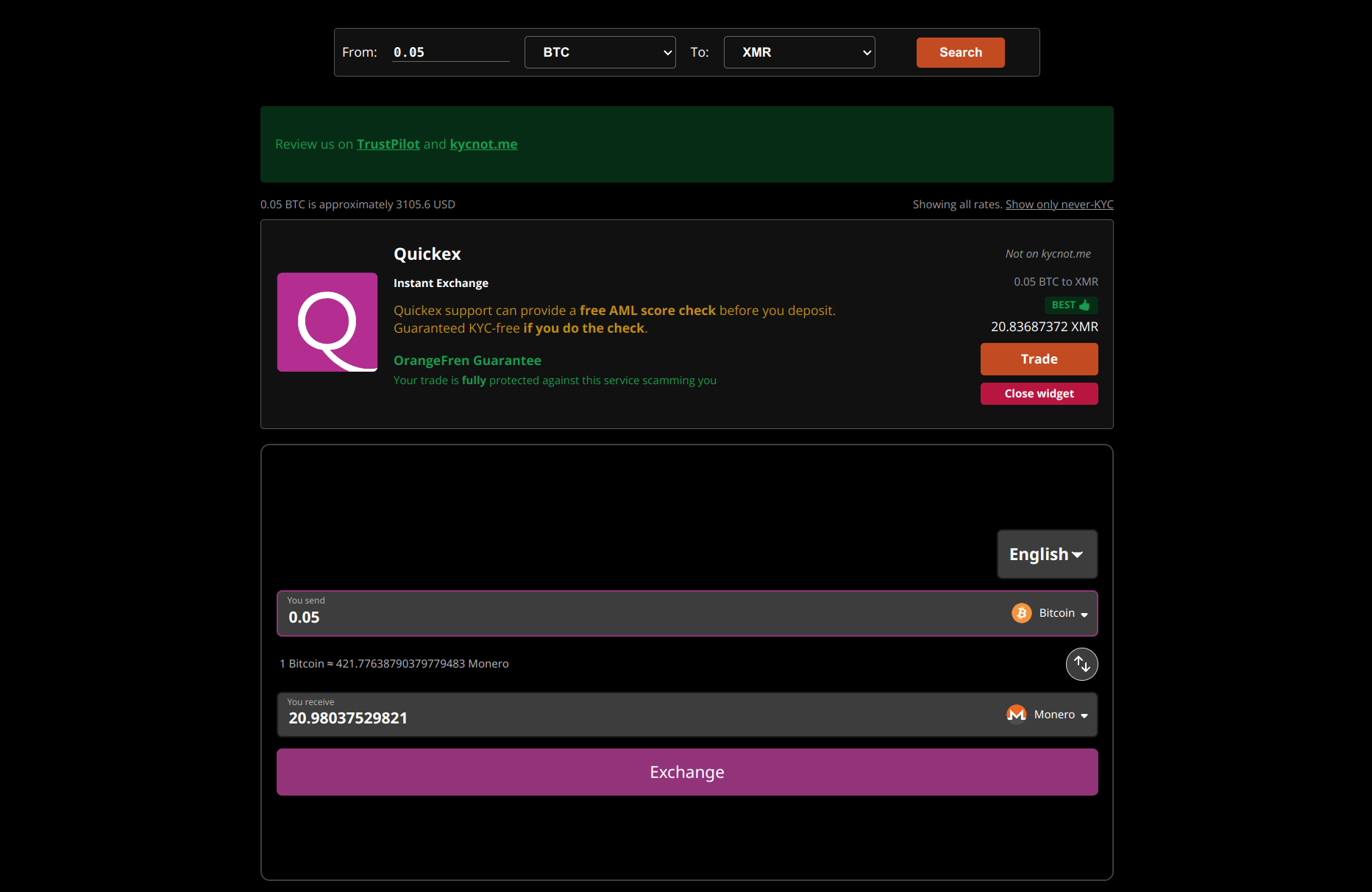Click the orange Search button
1372x892 pixels.
tap(960, 52)
